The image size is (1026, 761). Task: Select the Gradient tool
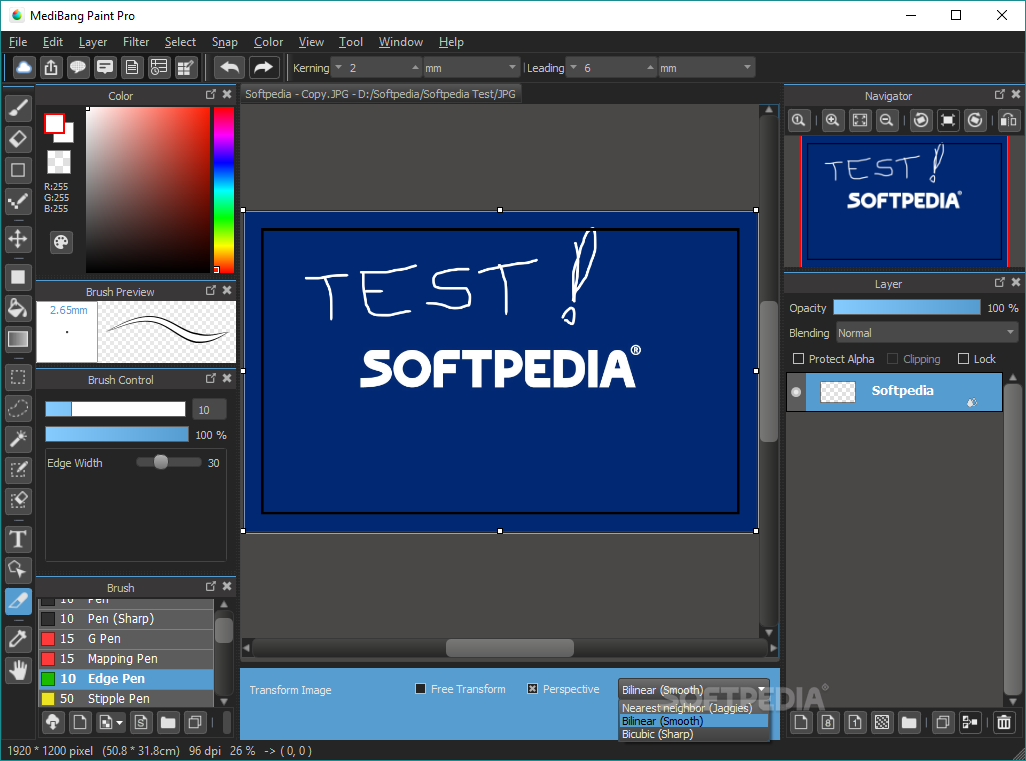[x=18, y=339]
